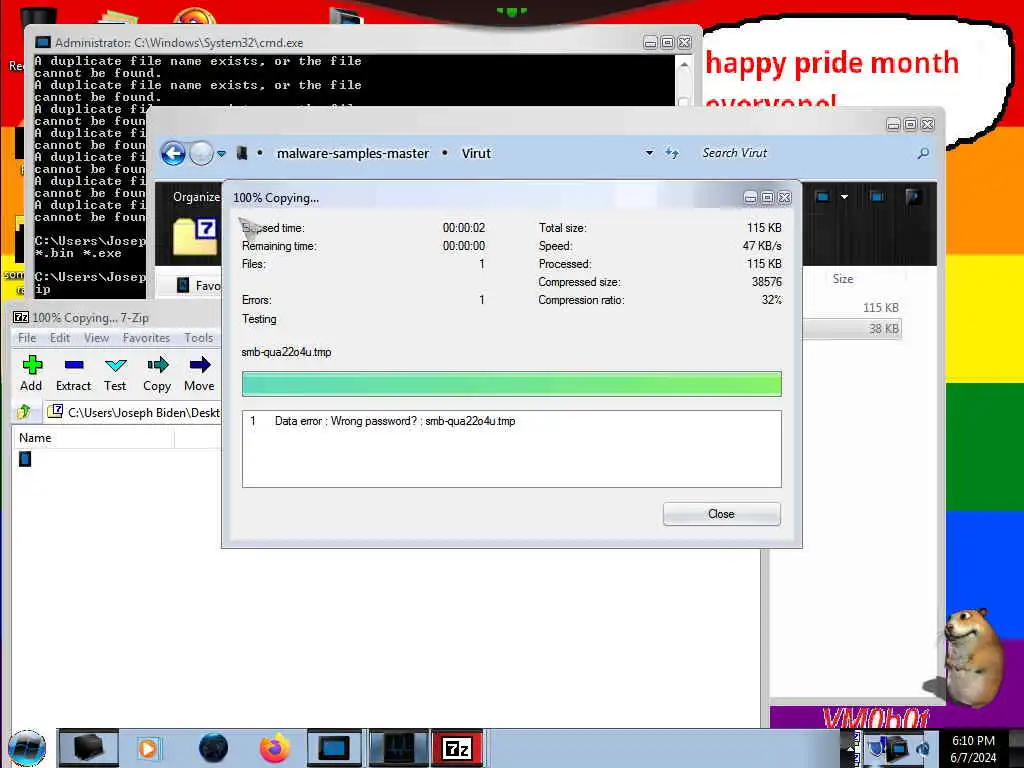Click the Virut breadcrumb segment
This screenshot has width=1024, height=768.
tap(476, 153)
